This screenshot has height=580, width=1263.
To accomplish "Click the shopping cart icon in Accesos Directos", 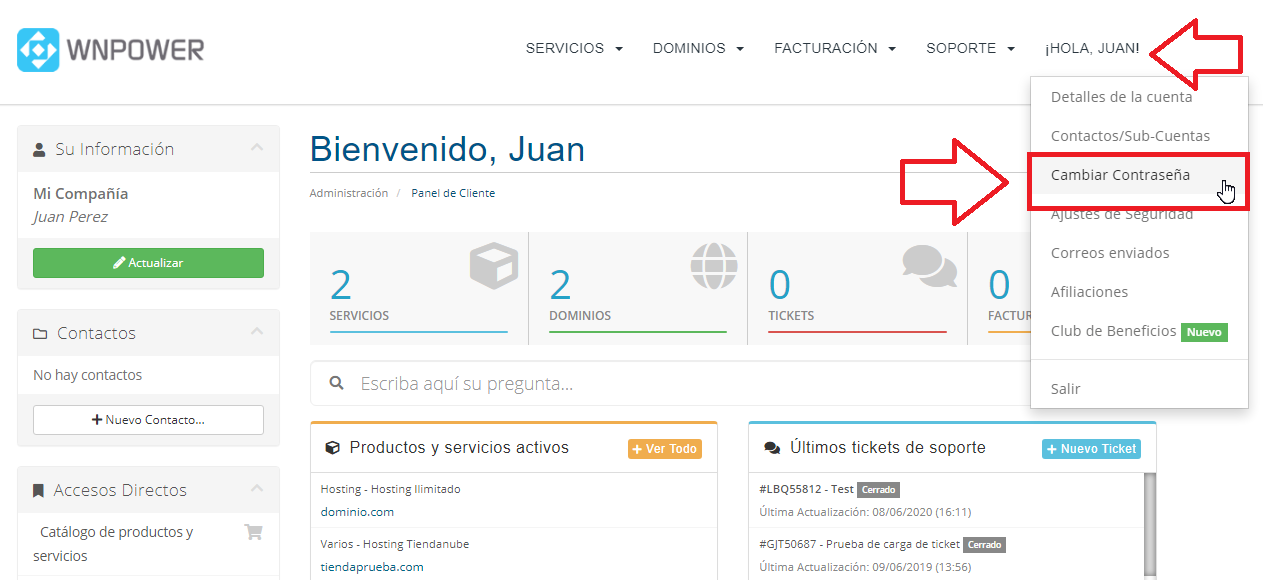I will (x=253, y=533).
